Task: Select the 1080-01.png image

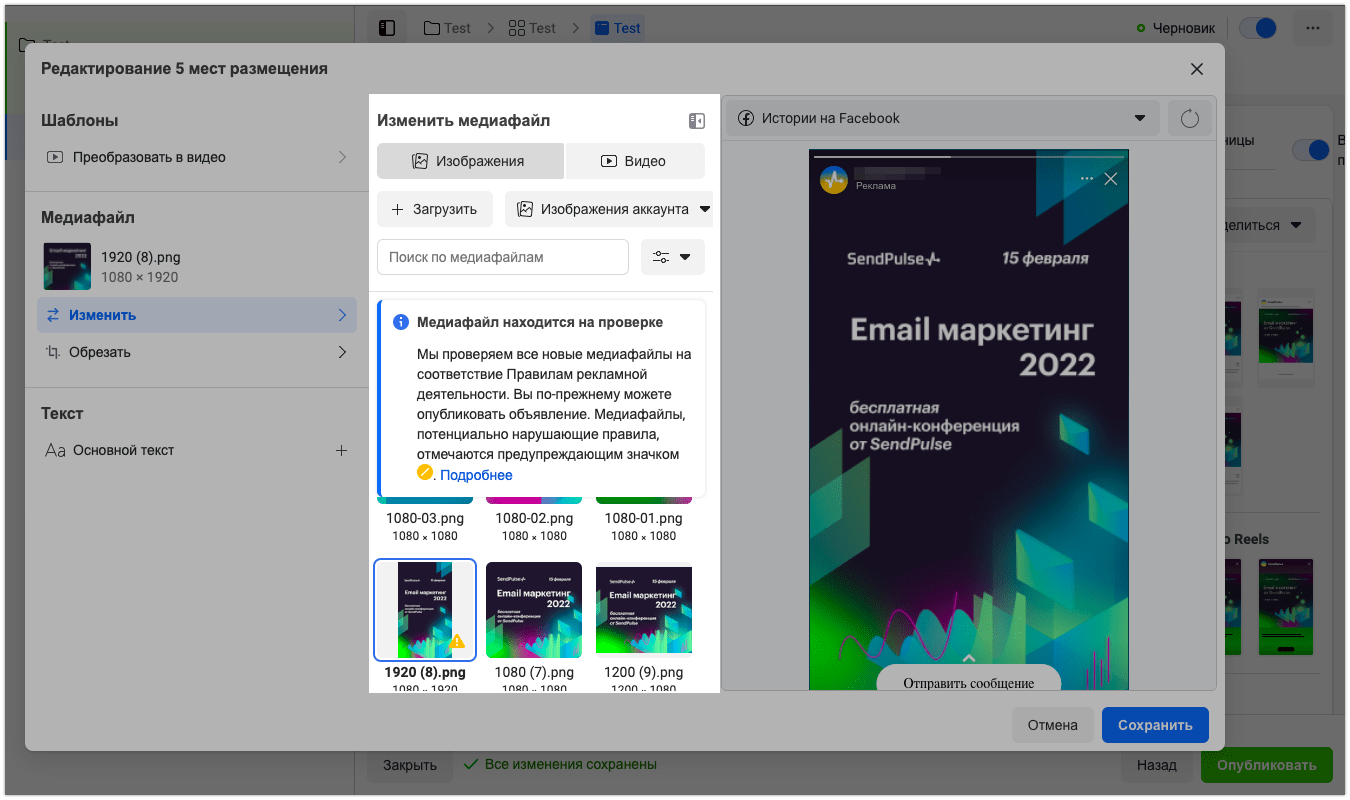Action: pyautogui.click(x=644, y=518)
